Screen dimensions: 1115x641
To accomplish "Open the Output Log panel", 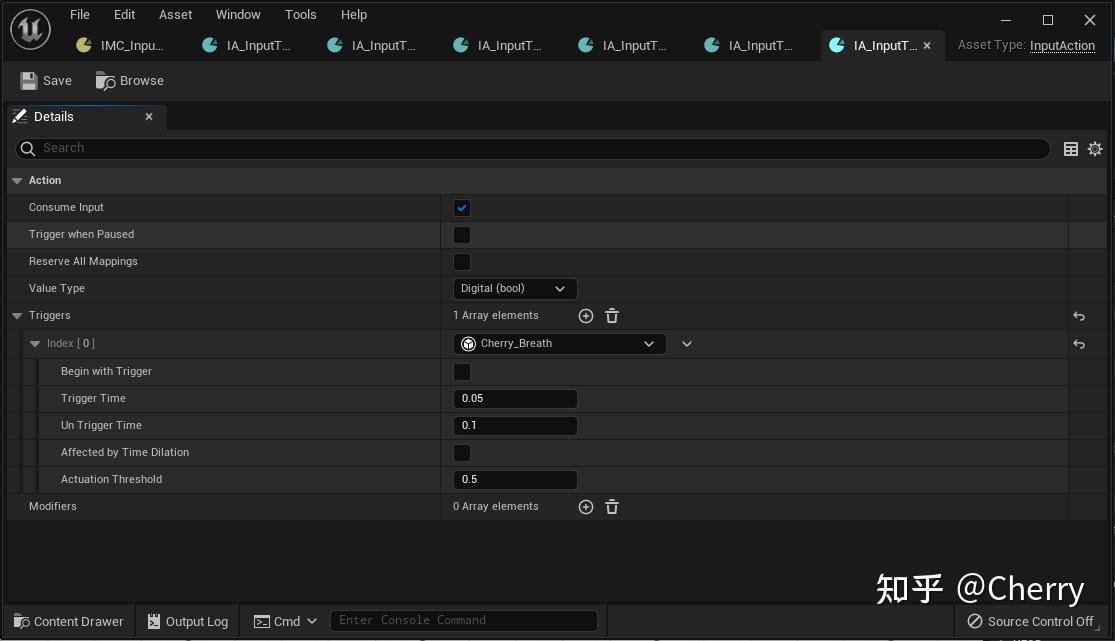I will 187,621.
